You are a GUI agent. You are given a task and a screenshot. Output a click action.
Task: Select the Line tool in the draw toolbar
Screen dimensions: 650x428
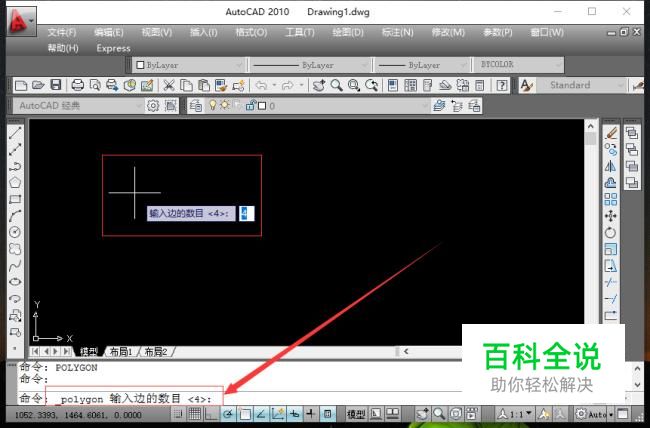click(15, 133)
